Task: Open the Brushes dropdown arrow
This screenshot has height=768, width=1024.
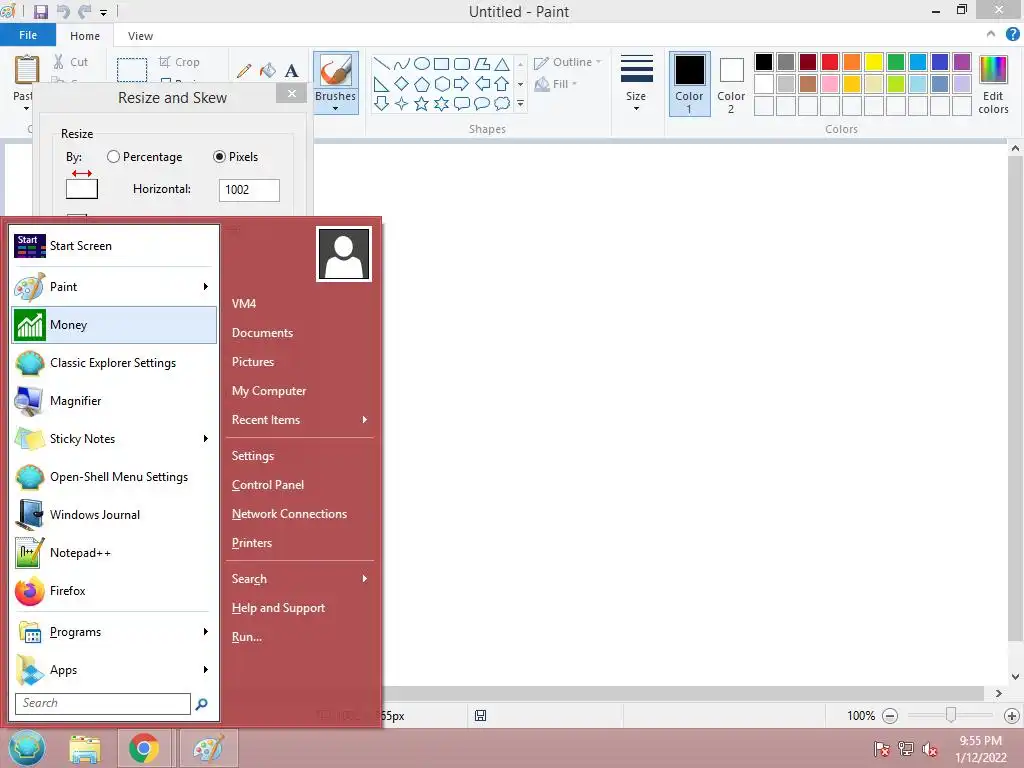Action: [x=336, y=108]
